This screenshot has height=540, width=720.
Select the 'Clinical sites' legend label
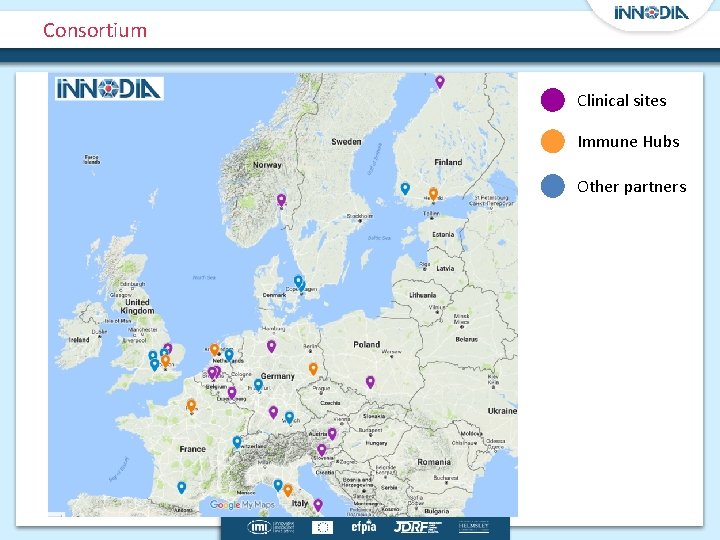[622, 101]
